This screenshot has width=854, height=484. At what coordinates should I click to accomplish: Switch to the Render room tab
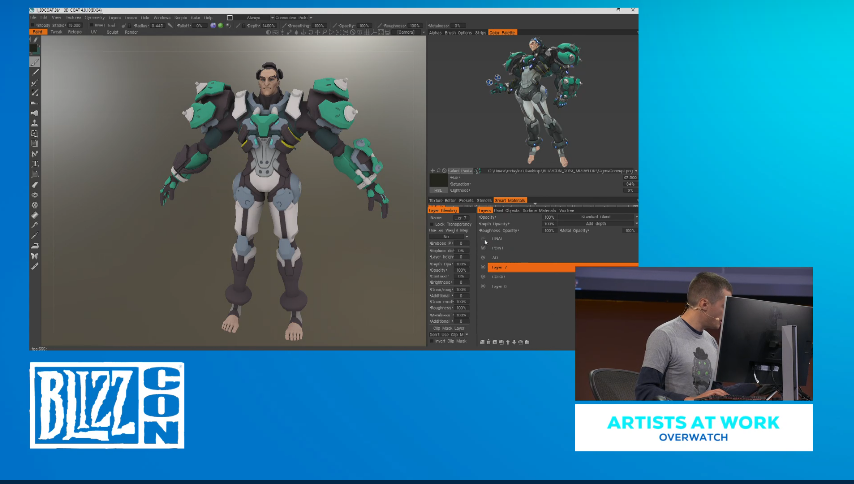tap(131, 32)
